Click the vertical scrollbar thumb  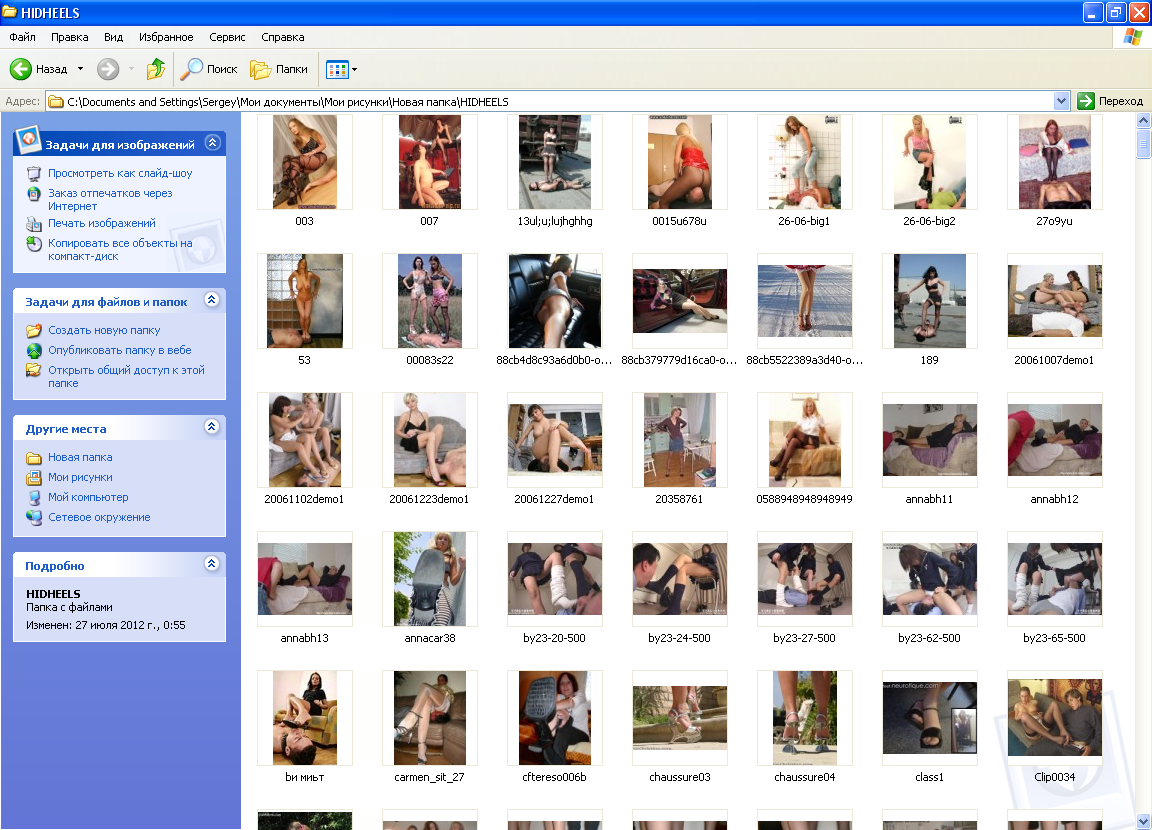[x=1143, y=143]
